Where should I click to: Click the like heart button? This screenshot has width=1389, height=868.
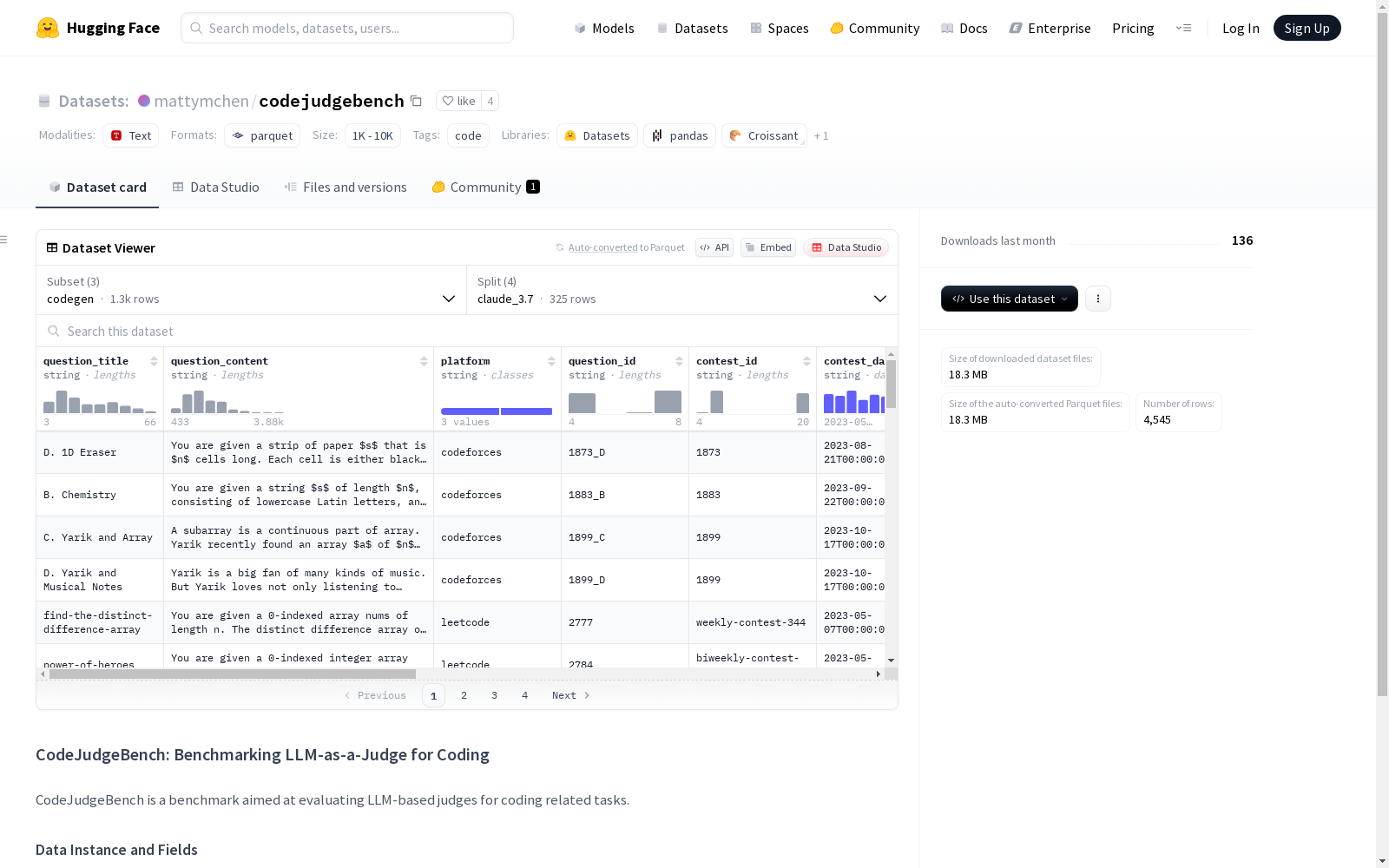[458, 101]
